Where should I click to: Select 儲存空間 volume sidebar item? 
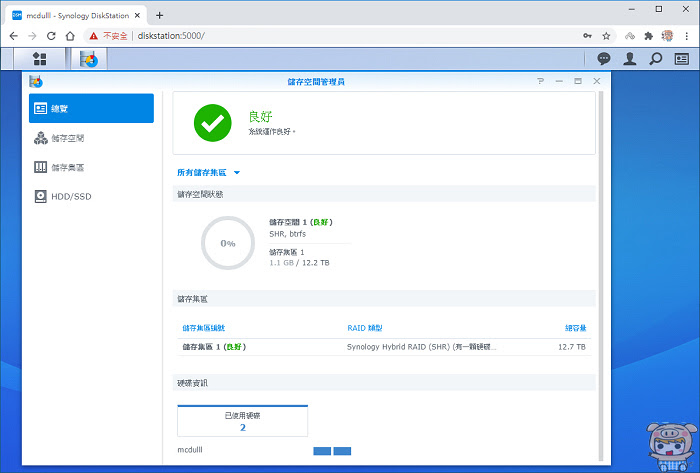(91, 138)
